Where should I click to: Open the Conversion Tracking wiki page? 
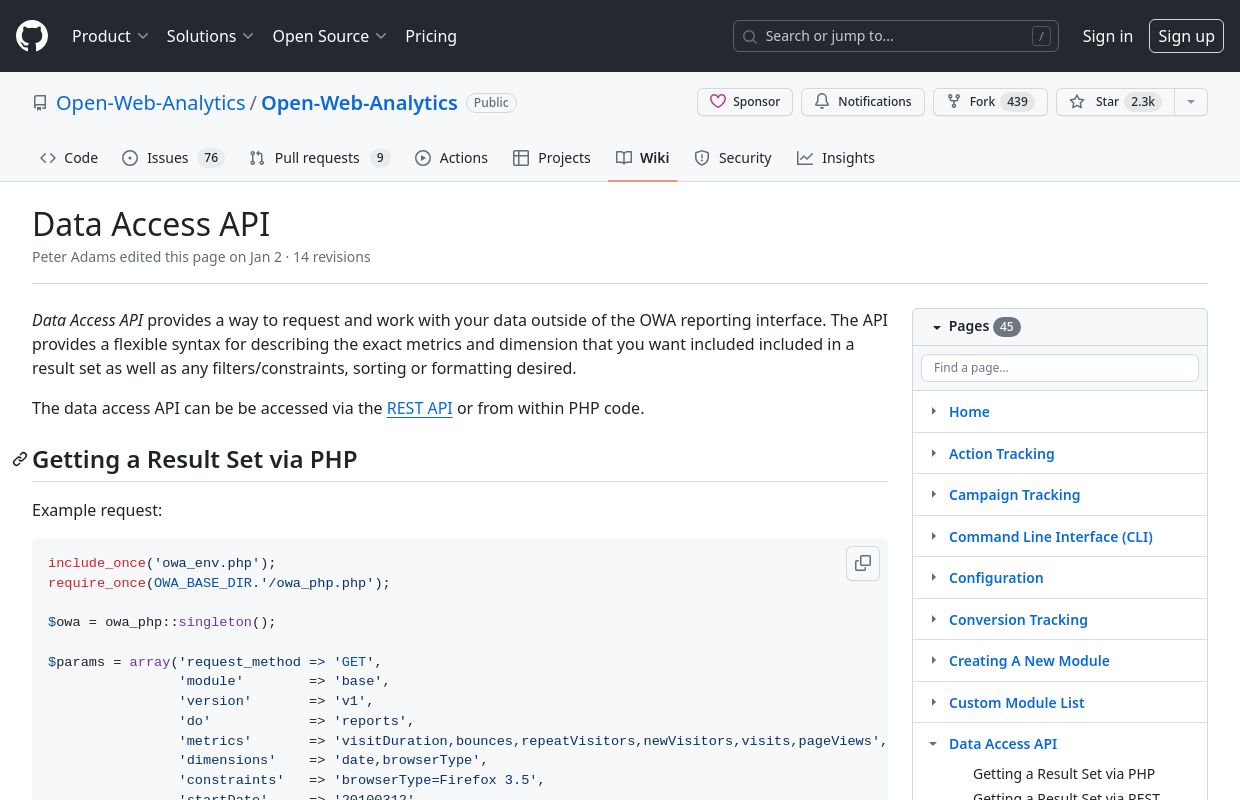pyautogui.click(x=1018, y=620)
